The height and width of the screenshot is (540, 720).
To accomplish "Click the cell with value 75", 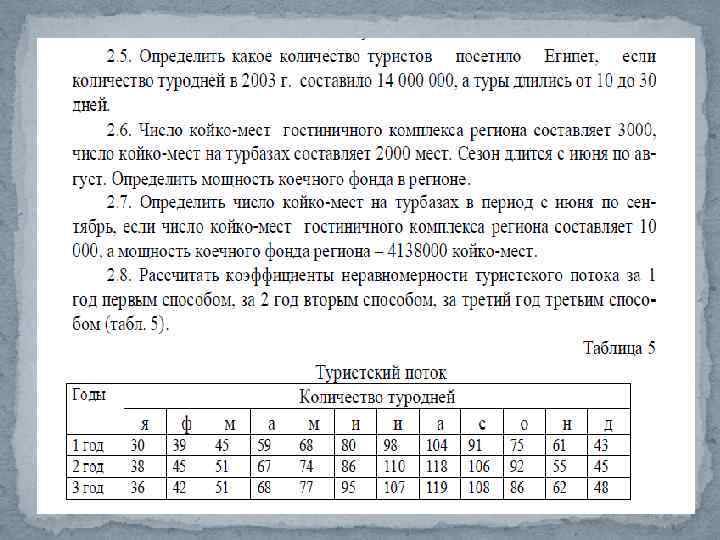I will 517,445.
